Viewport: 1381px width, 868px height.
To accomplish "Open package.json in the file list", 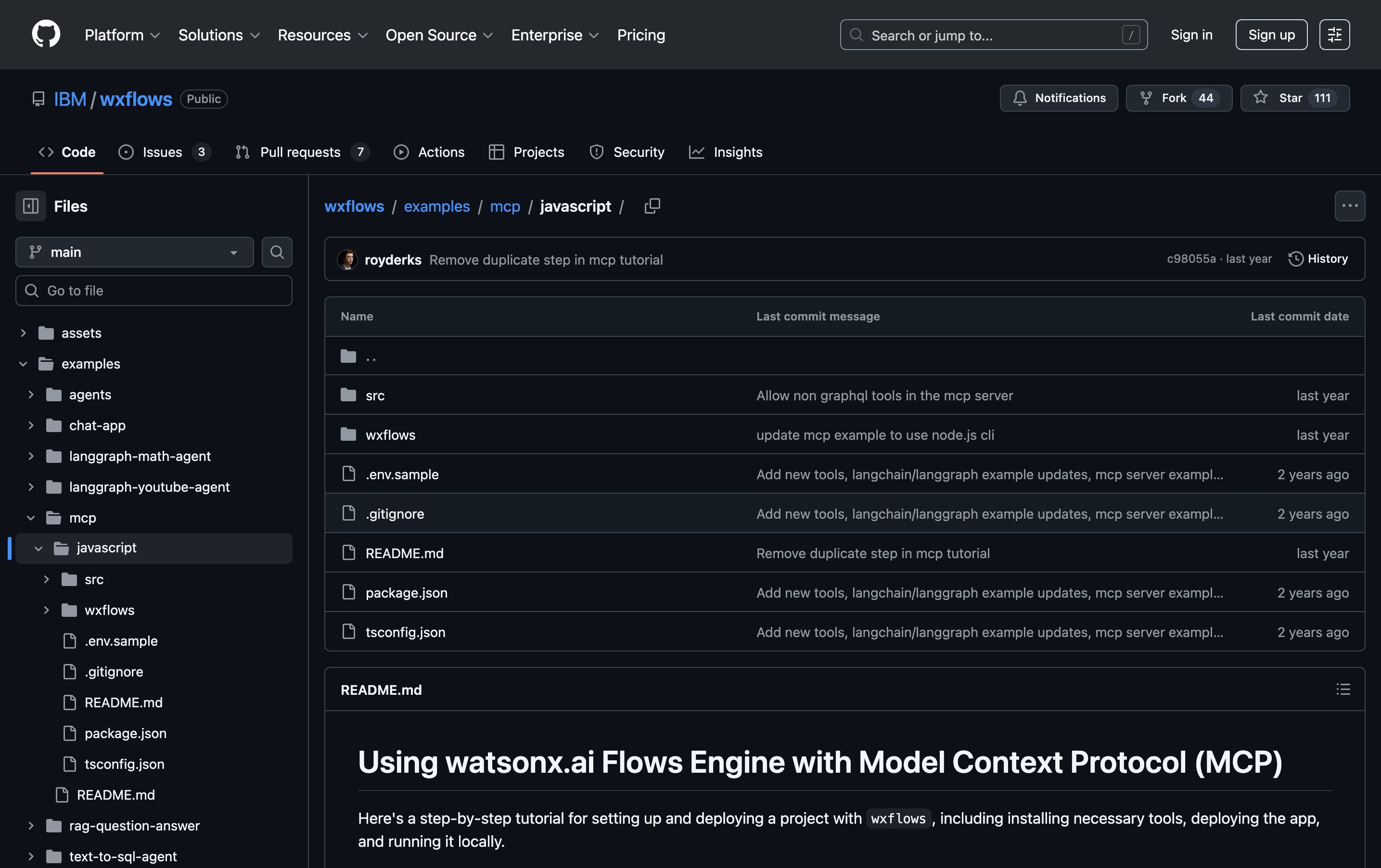I will click(x=406, y=592).
